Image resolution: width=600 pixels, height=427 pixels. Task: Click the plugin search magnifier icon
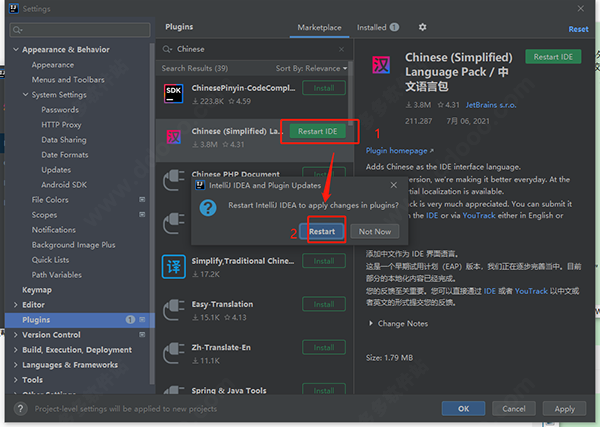coord(167,49)
